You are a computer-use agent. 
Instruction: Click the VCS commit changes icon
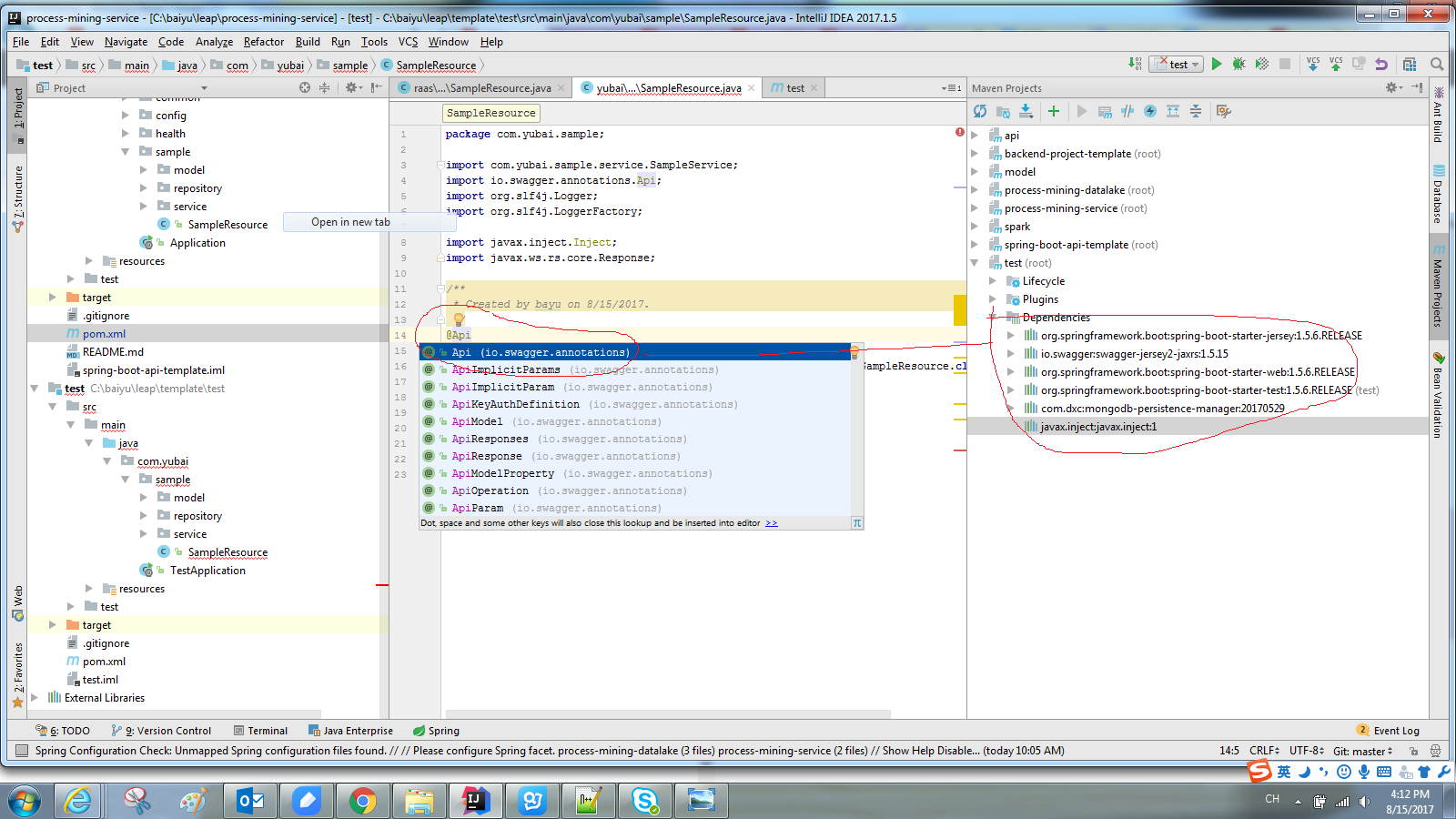(x=1336, y=64)
